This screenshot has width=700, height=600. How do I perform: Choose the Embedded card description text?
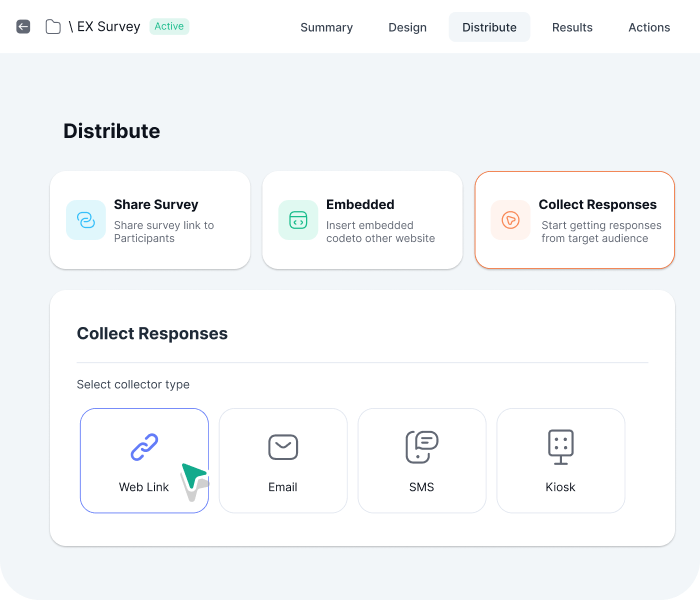coord(380,232)
